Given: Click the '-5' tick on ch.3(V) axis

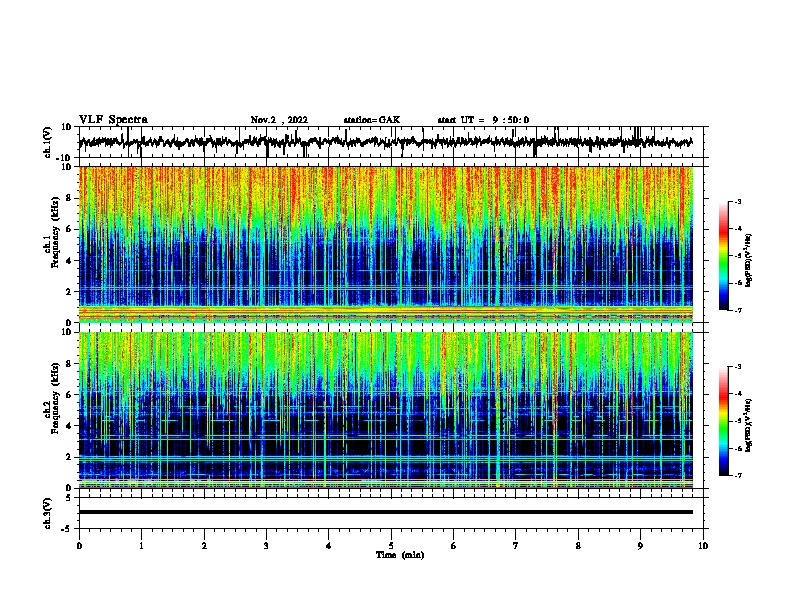Looking at the screenshot, I should point(67,528).
